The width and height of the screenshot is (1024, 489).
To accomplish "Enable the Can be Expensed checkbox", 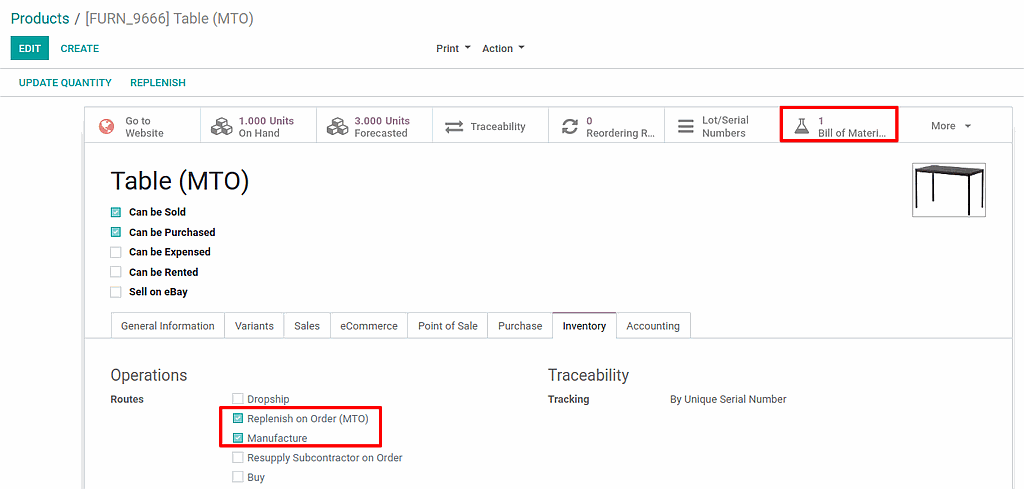I will tap(116, 252).
